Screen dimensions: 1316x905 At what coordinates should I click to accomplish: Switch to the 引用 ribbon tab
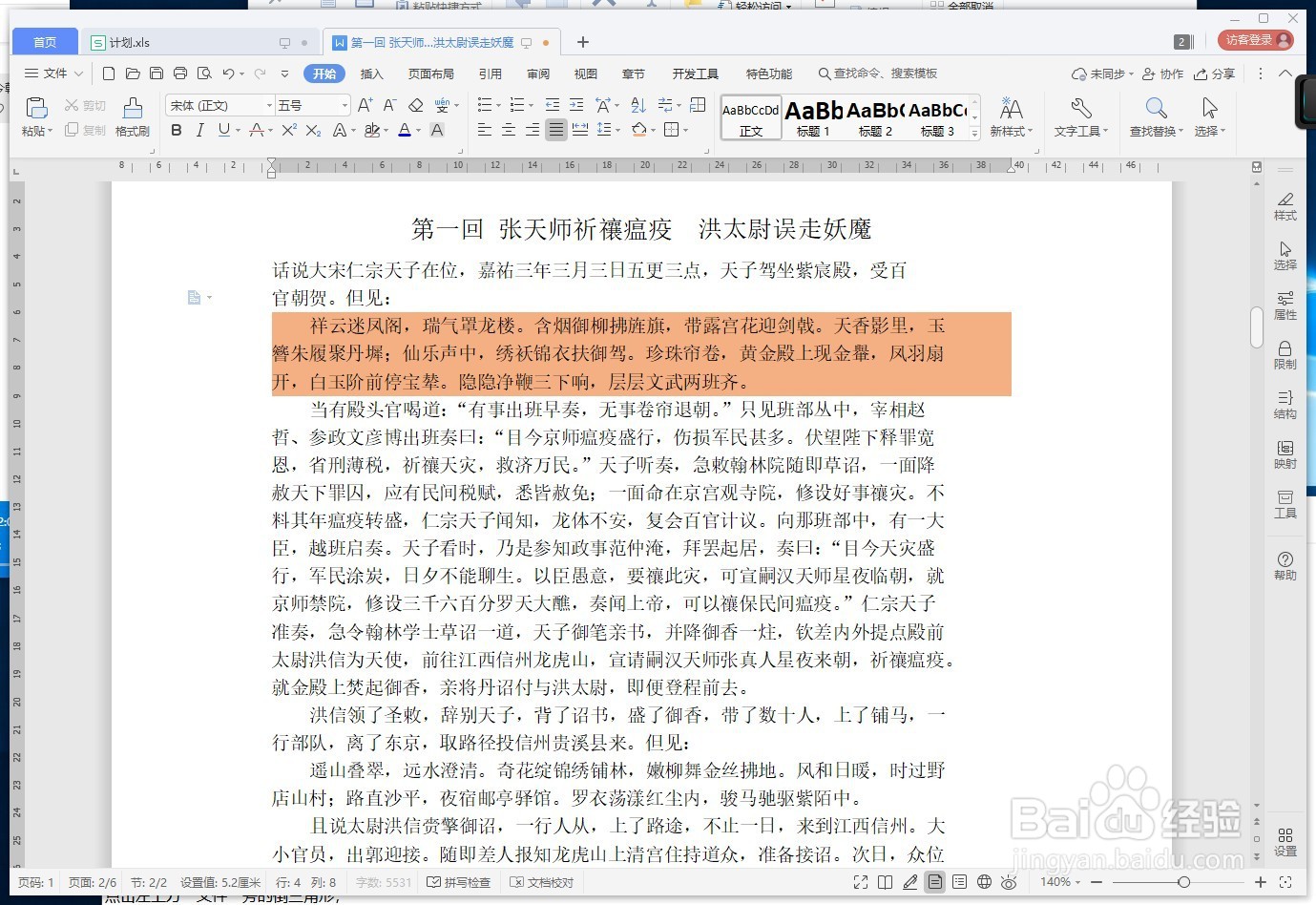[491, 74]
